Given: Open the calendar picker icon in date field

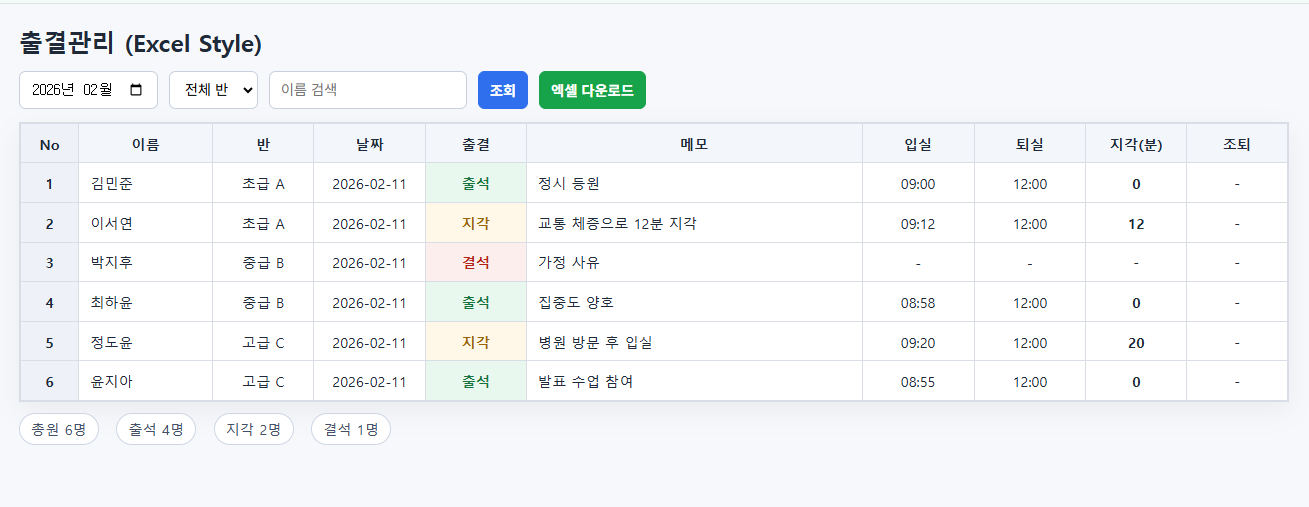Looking at the screenshot, I should coord(137,90).
